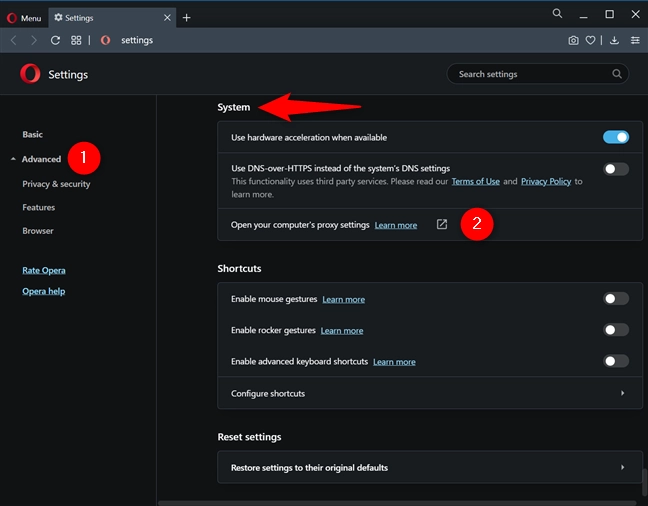Click Learn more for advanced keyboard shortcuts
The image size is (648, 506).
[x=394, y=362]
